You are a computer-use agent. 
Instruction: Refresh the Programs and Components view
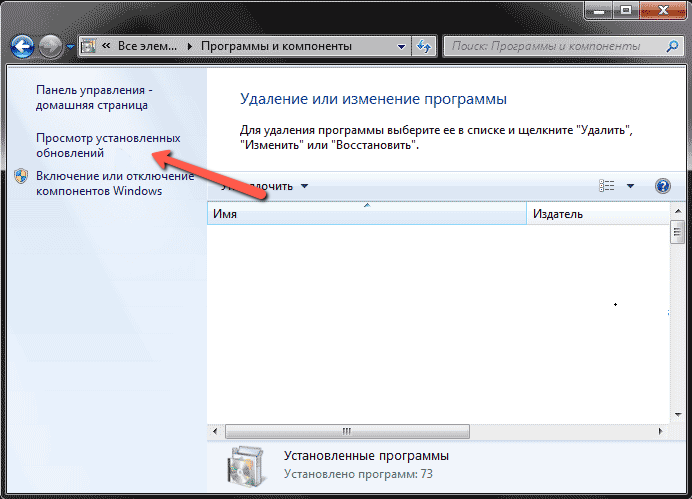[x=424, y=46]
